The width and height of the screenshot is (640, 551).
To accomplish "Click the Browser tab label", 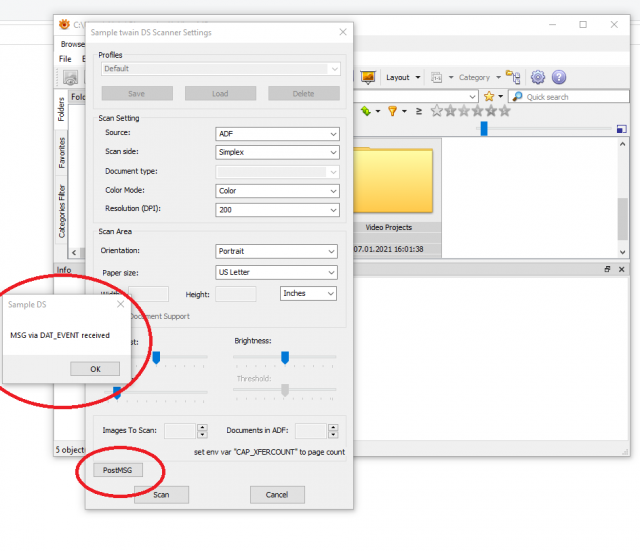I will (73, 44).
